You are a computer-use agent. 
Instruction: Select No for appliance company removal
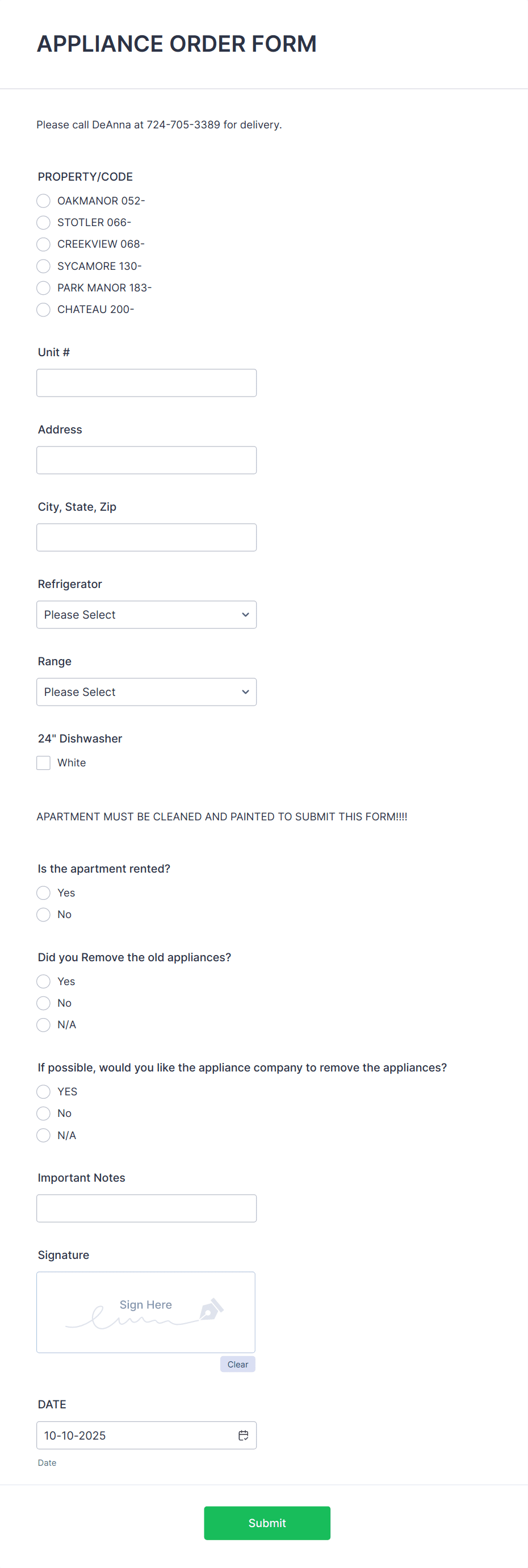pyautogui.click(x=43, y=1113)
